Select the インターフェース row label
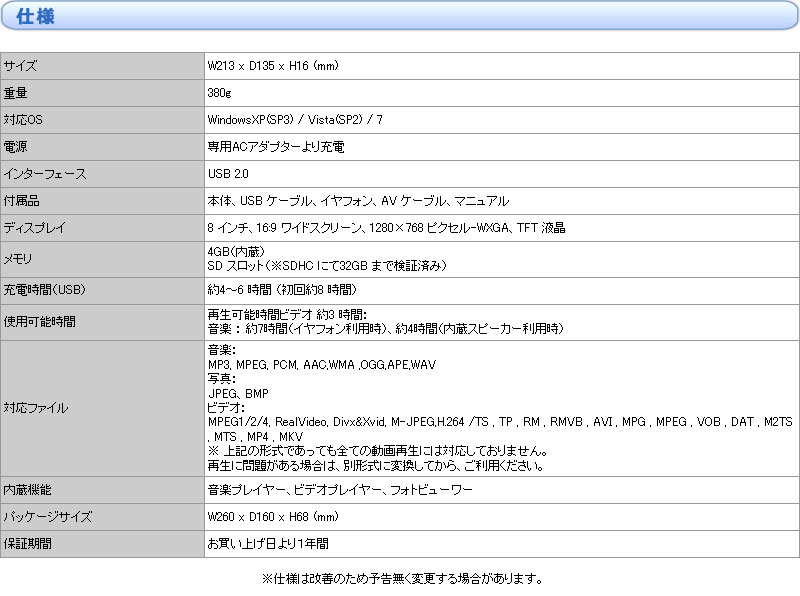Image resolution: width=800 pixels, height=596 pixels. pos(45,174)
